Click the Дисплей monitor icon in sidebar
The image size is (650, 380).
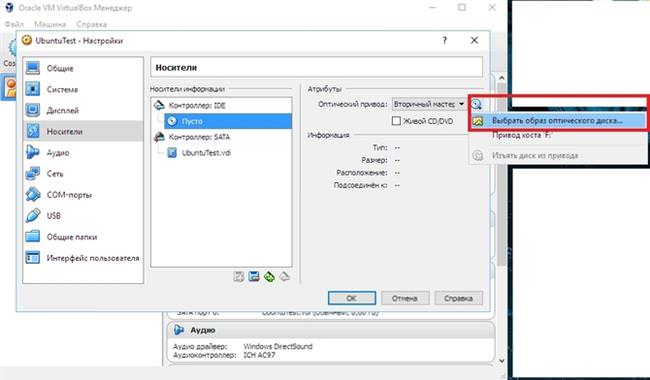point(33,110)
